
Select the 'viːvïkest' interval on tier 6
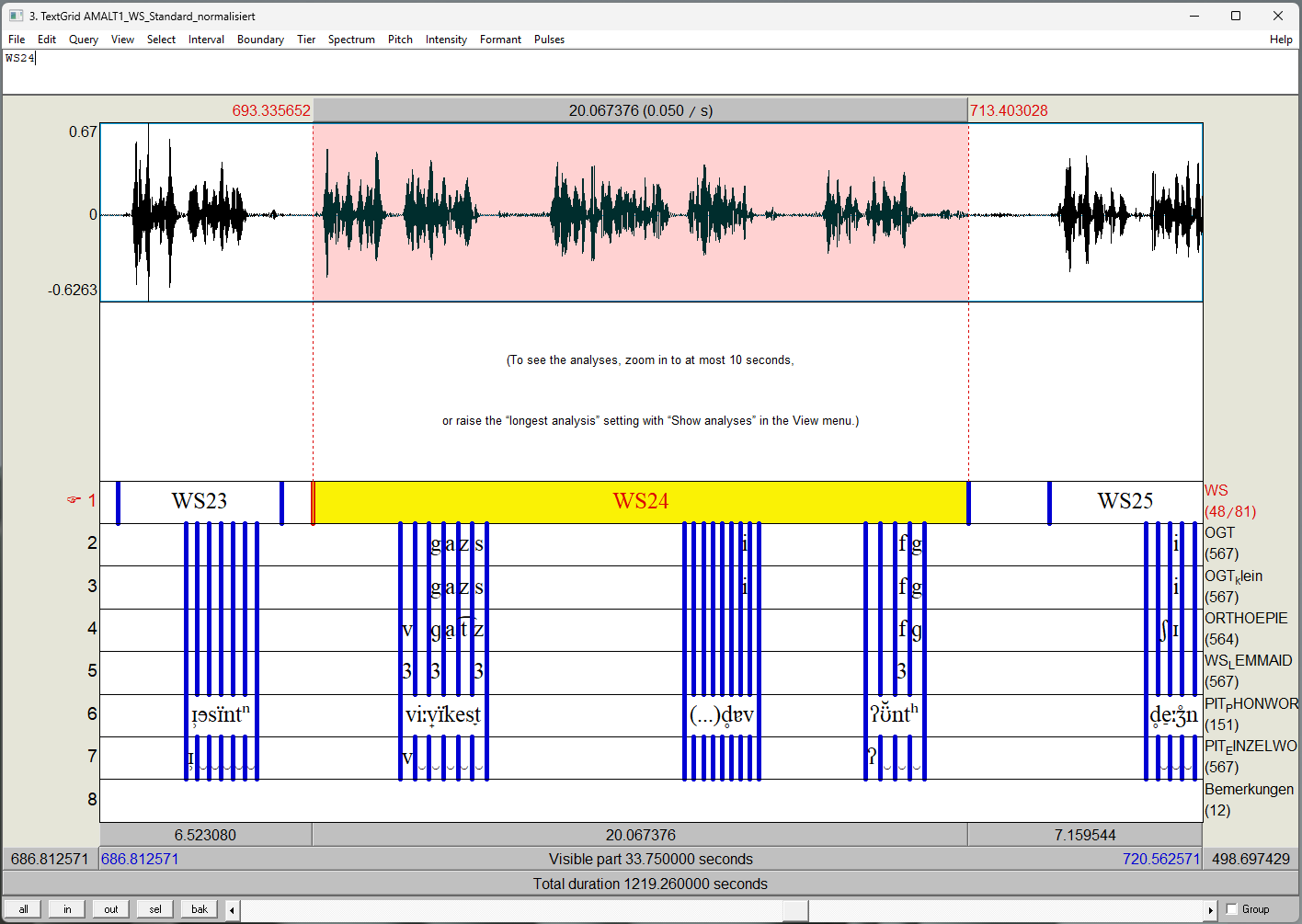pyautogui.click(x=443, y=714)
